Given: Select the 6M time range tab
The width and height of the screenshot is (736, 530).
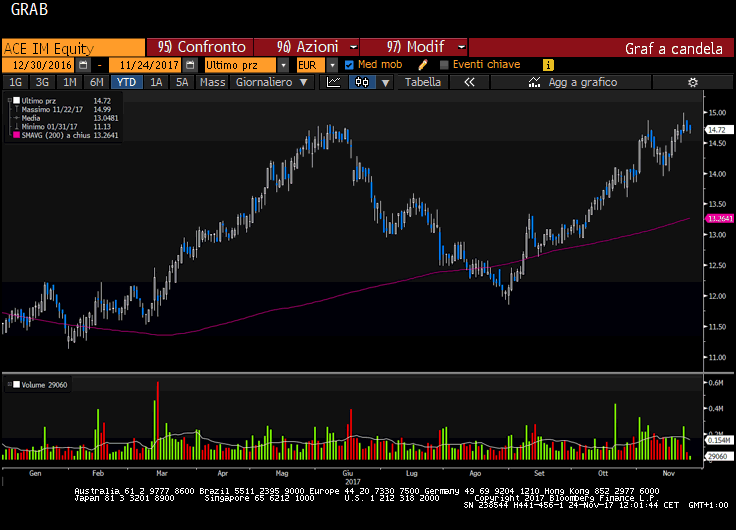Looking at the screenshot, I should [96, 82].
